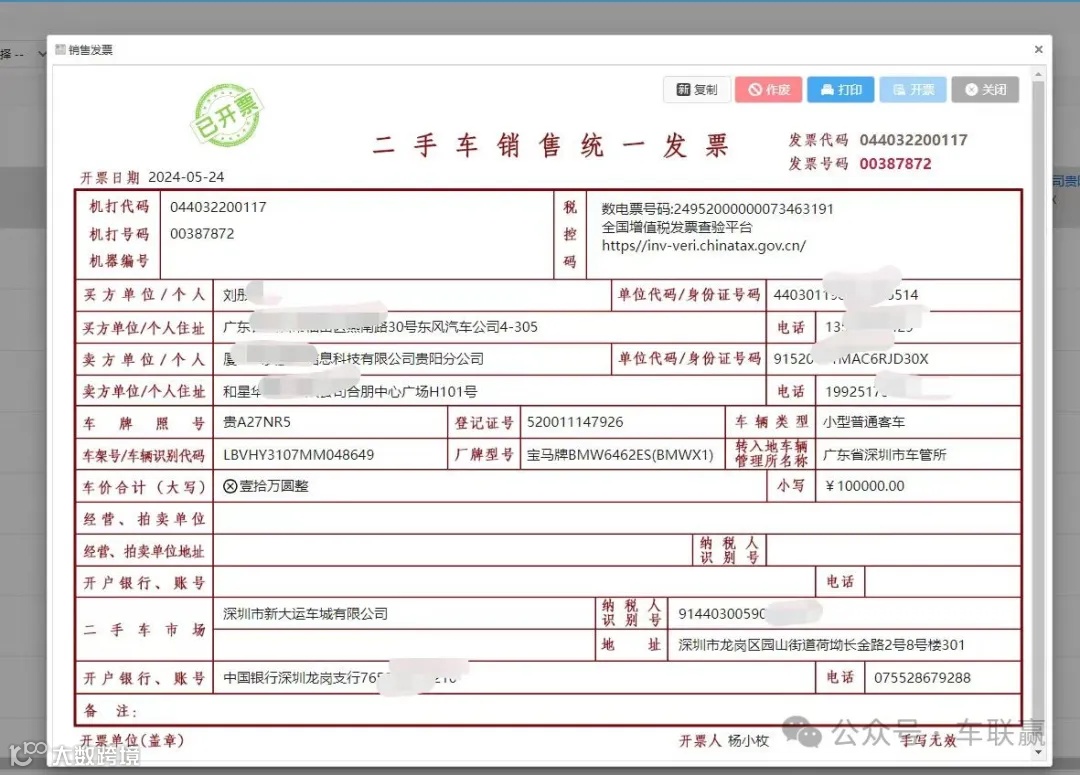
Task: Click the invoice date 2024-05-24
Action: tap(186, 177)
